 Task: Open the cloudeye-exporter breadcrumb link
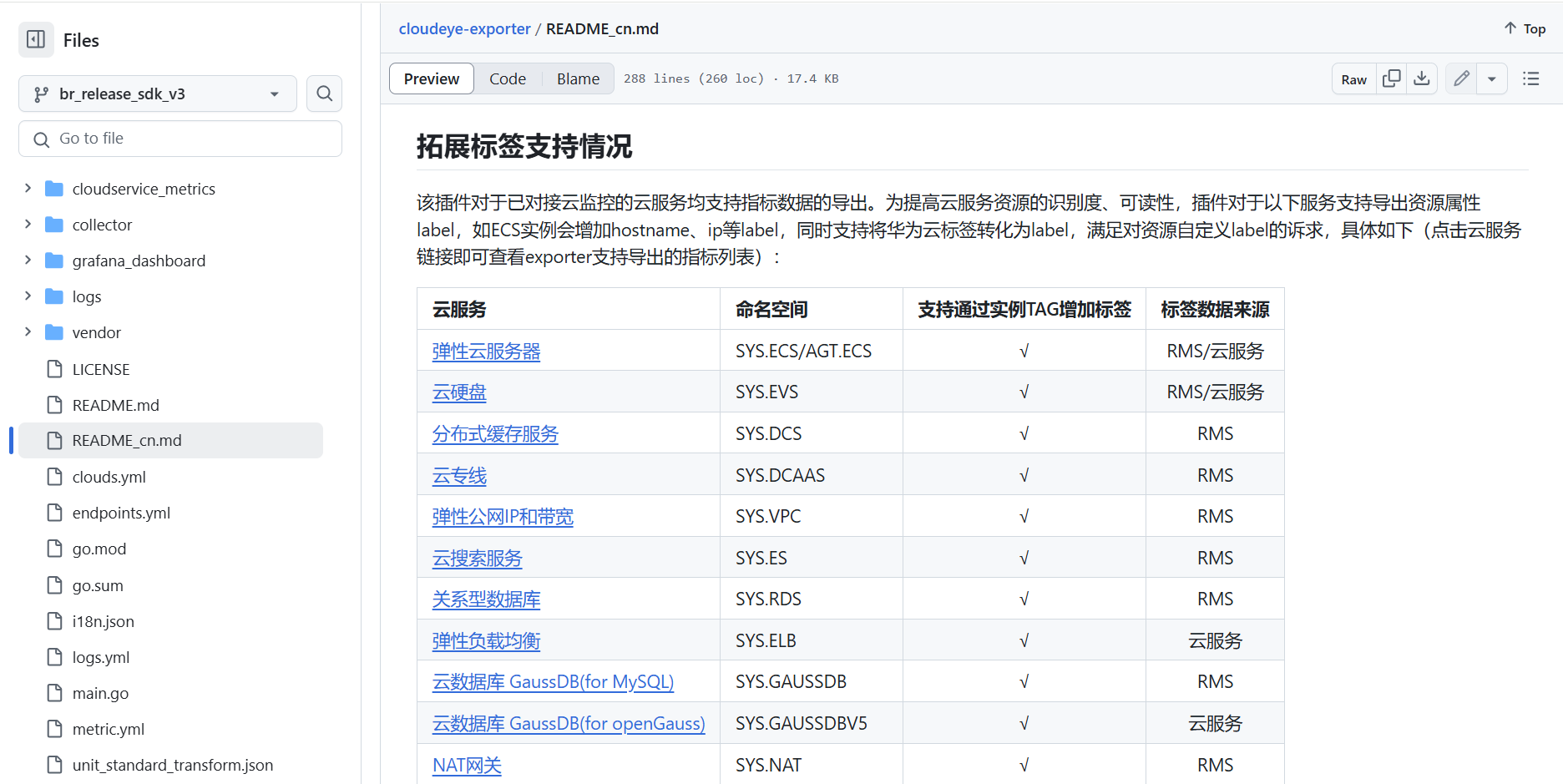tap(465, 28)
